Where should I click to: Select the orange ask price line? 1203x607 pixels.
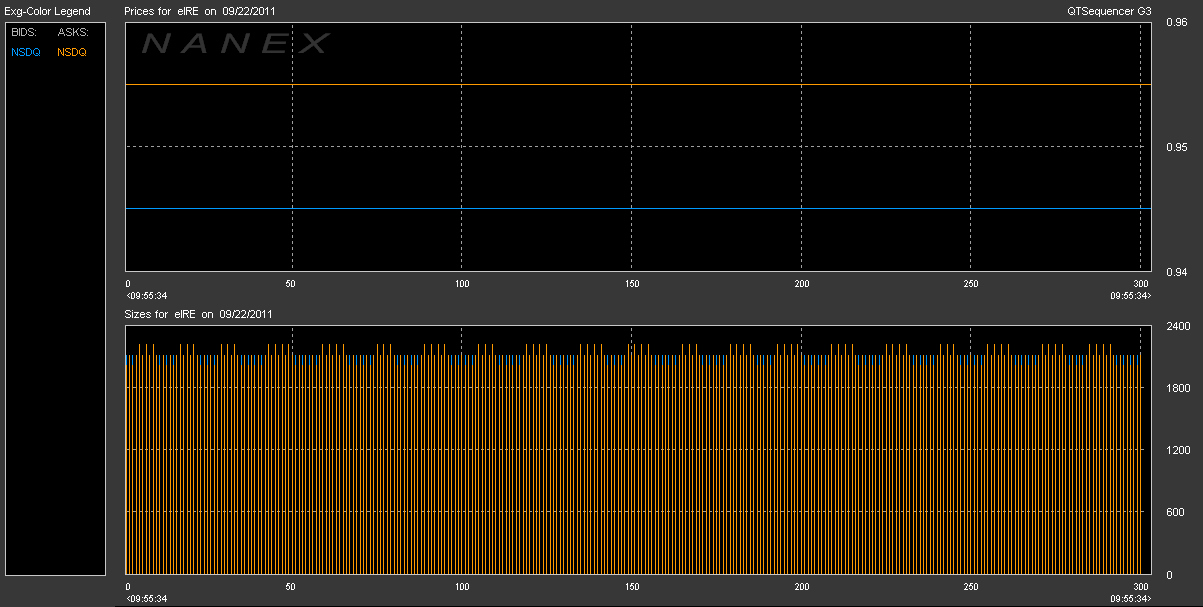click(x=638, y=85)
